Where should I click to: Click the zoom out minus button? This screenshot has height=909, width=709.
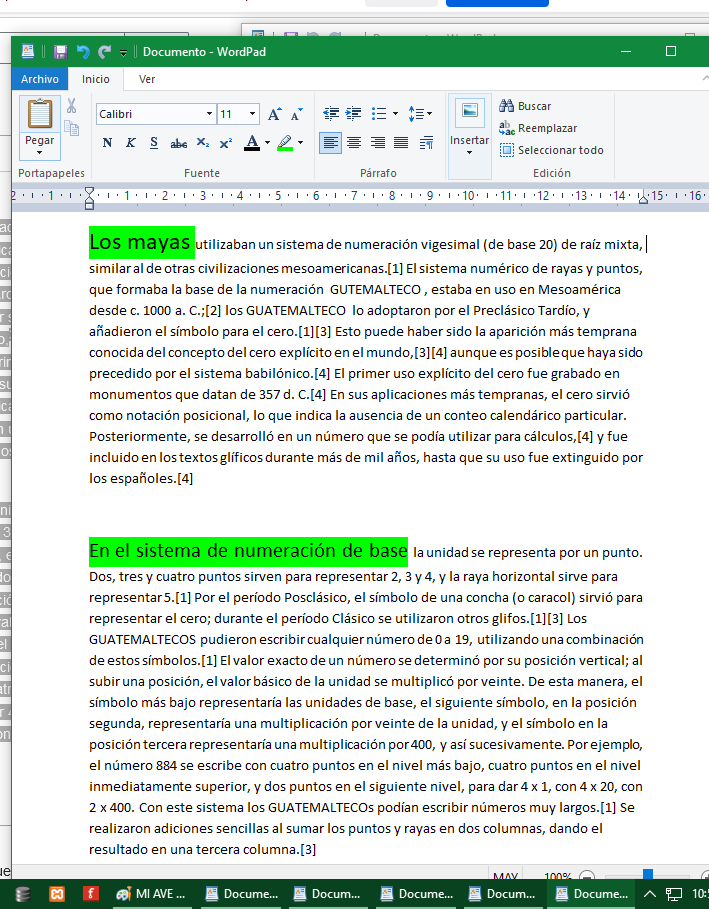point(587,875)
